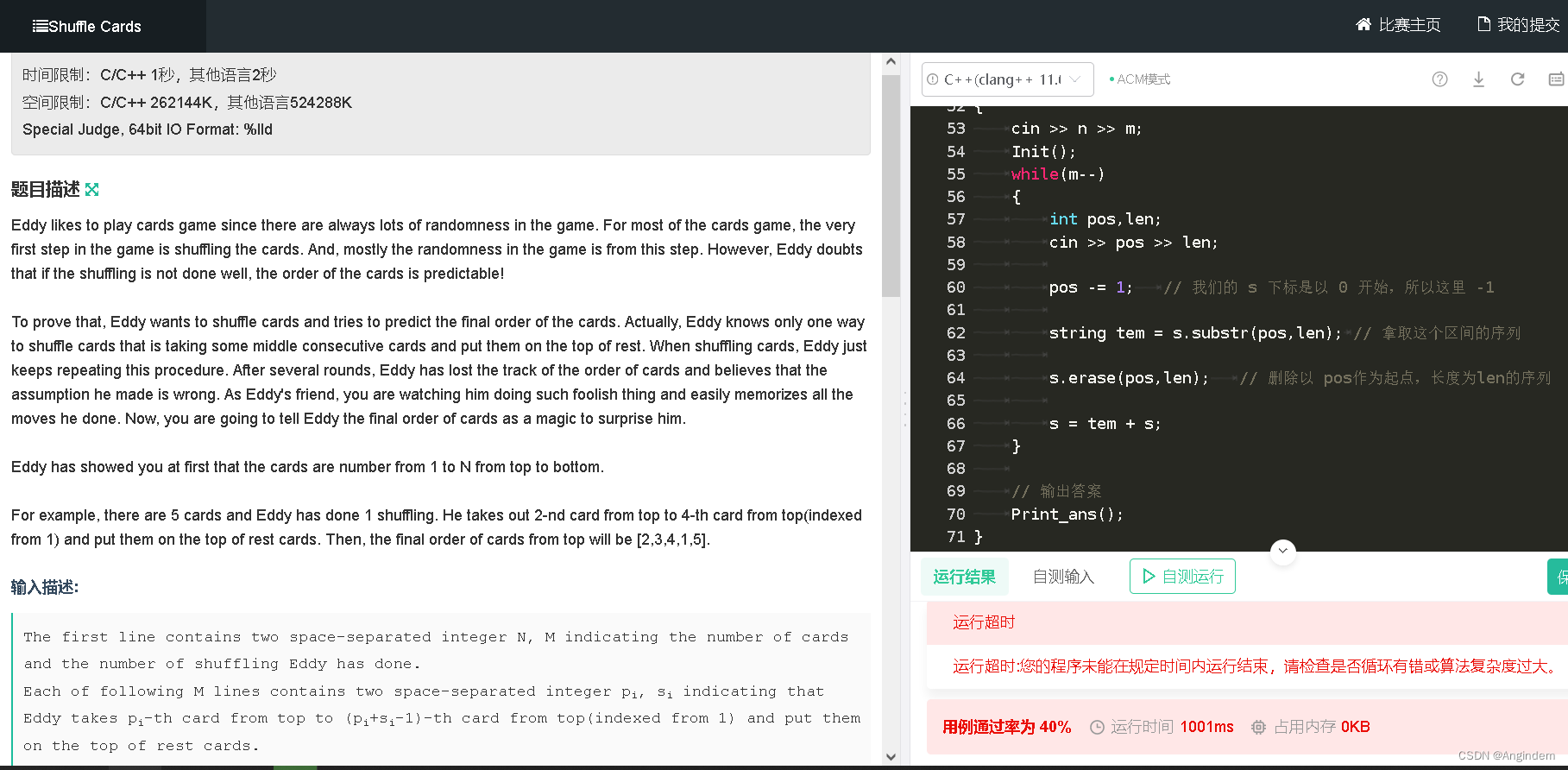This screenshot has height=770, width=1568.
Task: Click the 自测运行 button
Action: [x=1182, y=577]
